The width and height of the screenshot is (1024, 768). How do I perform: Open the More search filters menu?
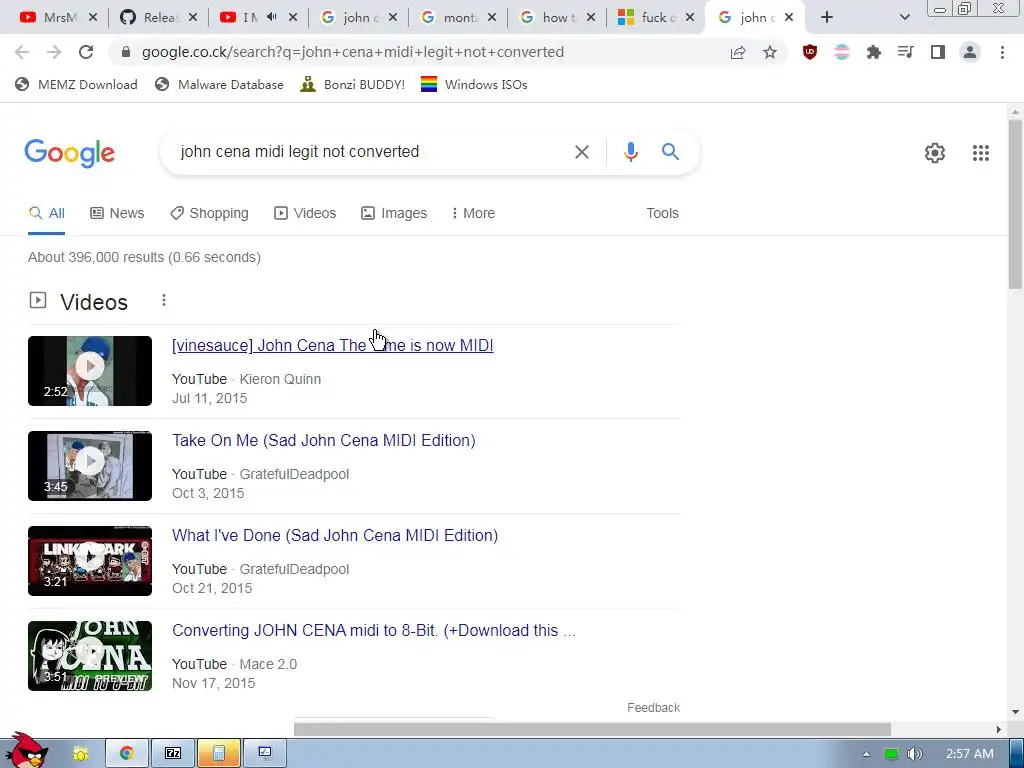click(x=473, y=213)
